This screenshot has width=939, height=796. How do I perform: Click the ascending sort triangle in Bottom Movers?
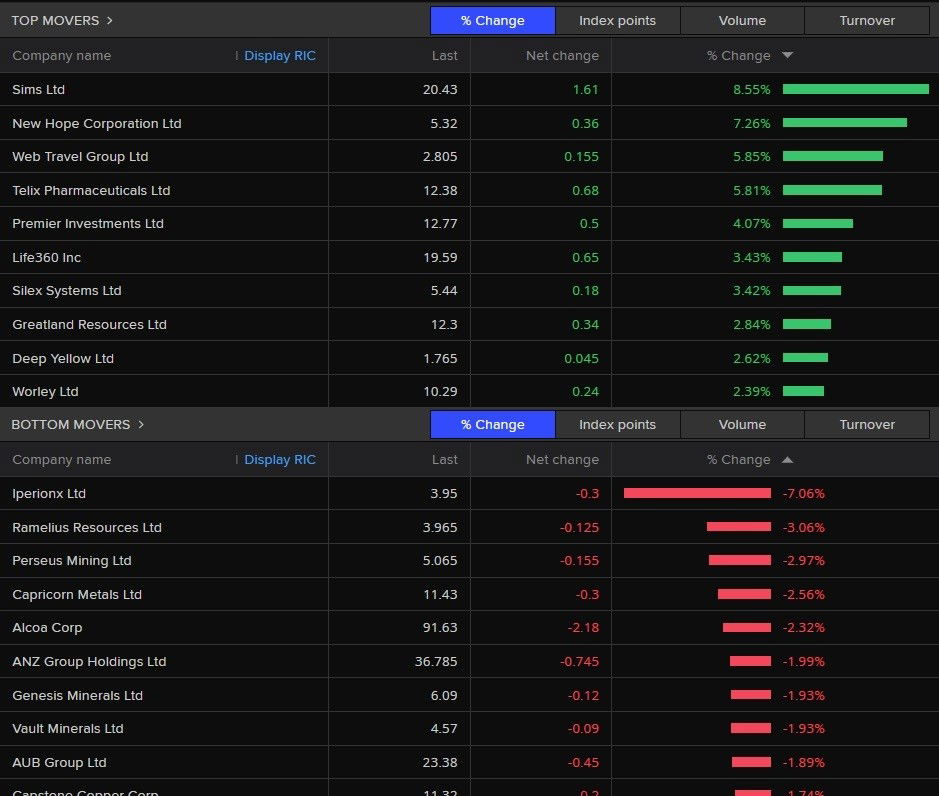[788, 460]
